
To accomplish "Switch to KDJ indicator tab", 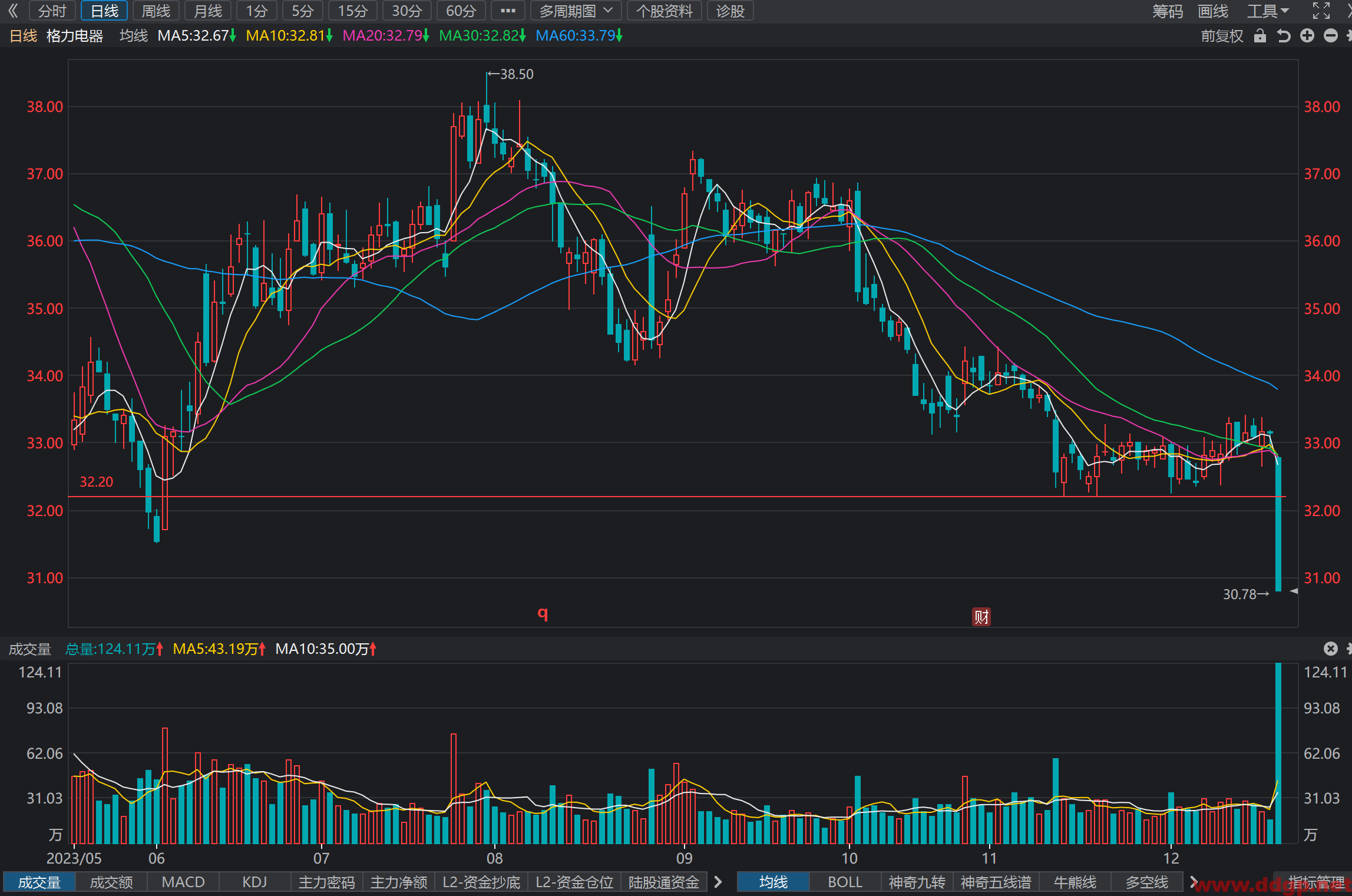I will coord(254,882).
